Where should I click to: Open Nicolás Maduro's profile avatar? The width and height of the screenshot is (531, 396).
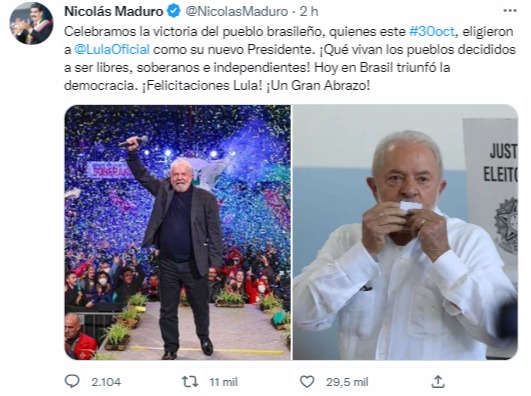(x=31, y=23)
